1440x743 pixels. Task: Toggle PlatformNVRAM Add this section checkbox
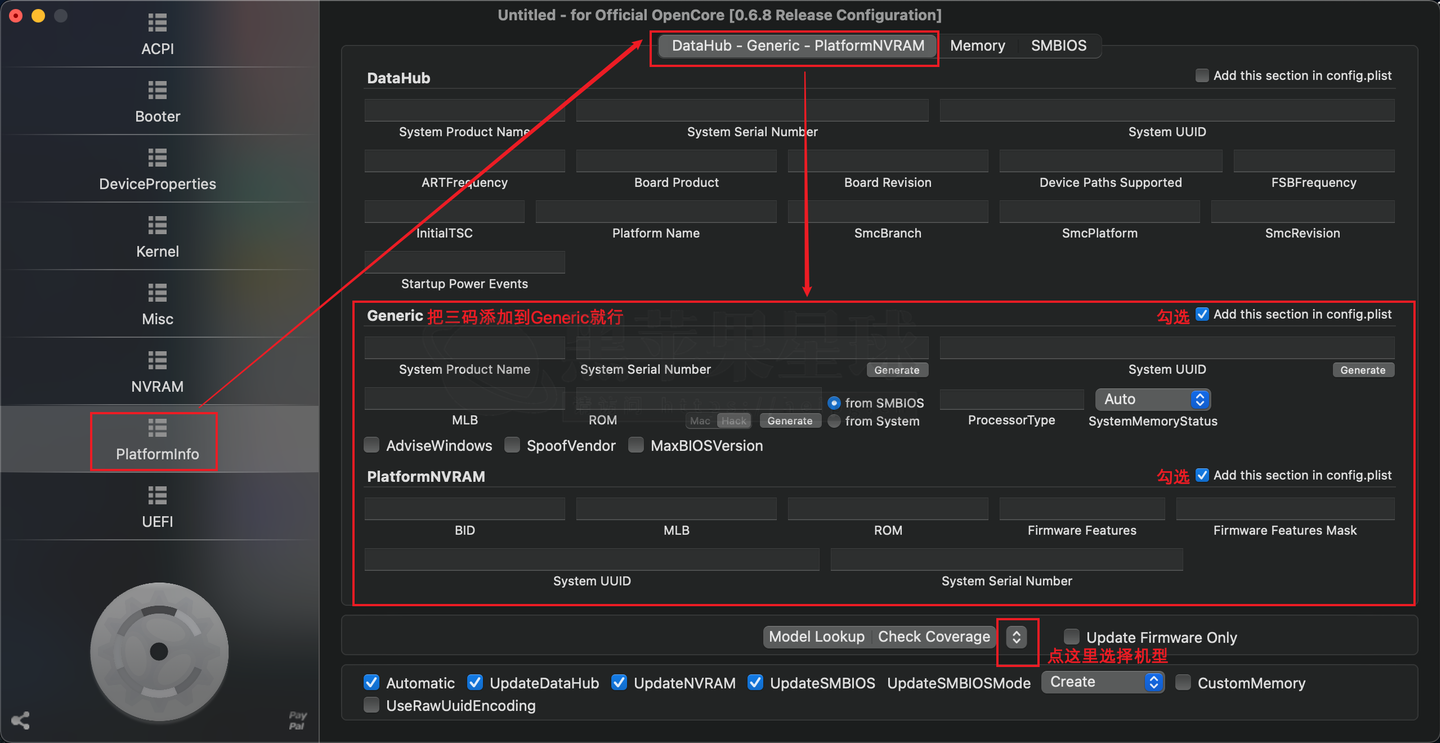pos(1202,475)
